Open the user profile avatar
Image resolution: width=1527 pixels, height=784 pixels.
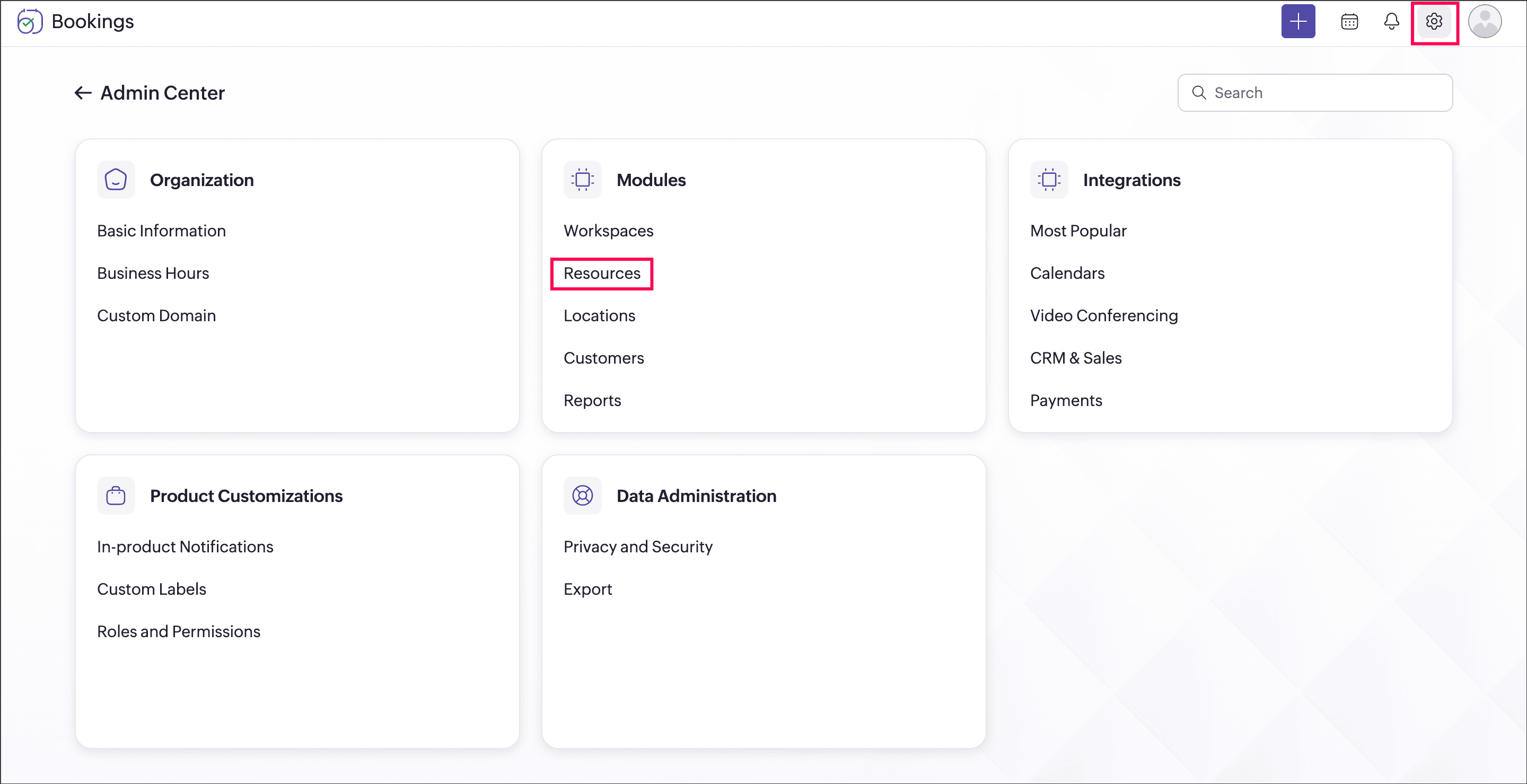[1485, 22]
